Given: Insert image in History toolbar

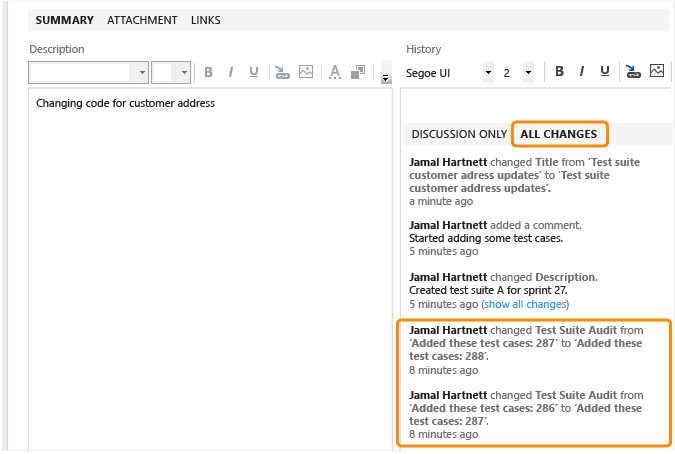Looking at the screenshot, I should click(657, 71).
